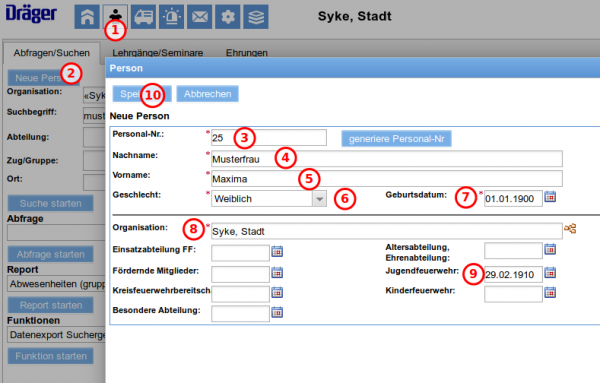Click the Person dialog title bar

(353, 68)
